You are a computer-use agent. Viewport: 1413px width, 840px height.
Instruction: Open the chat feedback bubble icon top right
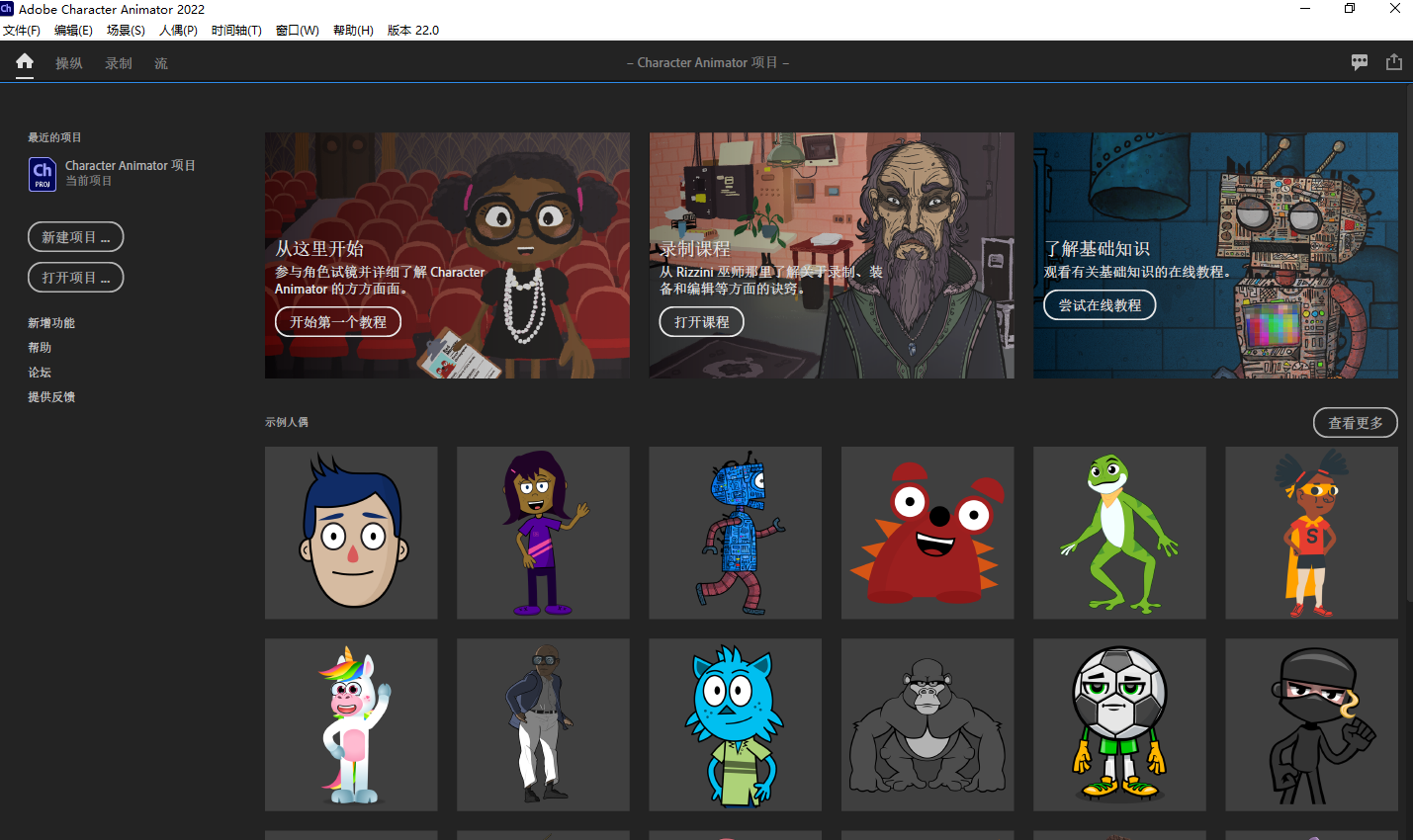pyautogui.click(x=1360, y=61)
